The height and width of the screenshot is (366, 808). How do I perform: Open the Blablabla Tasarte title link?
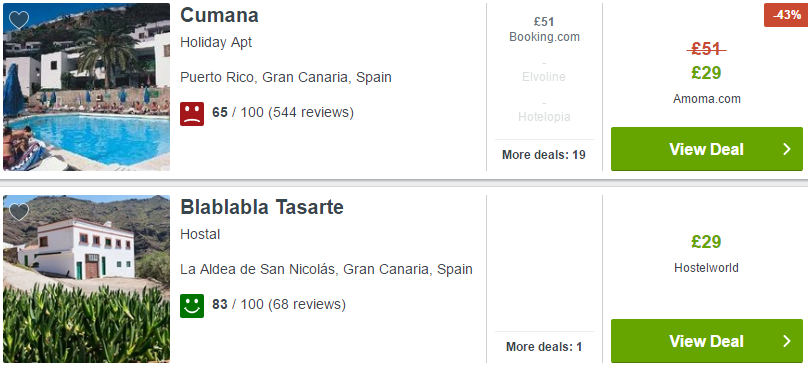click(x=262, y=207)
